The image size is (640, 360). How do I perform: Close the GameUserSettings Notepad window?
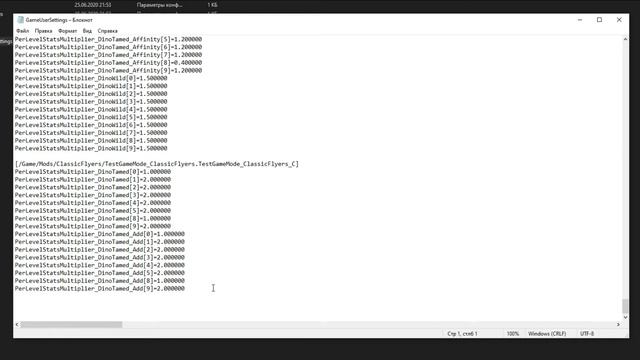(619, 20)
